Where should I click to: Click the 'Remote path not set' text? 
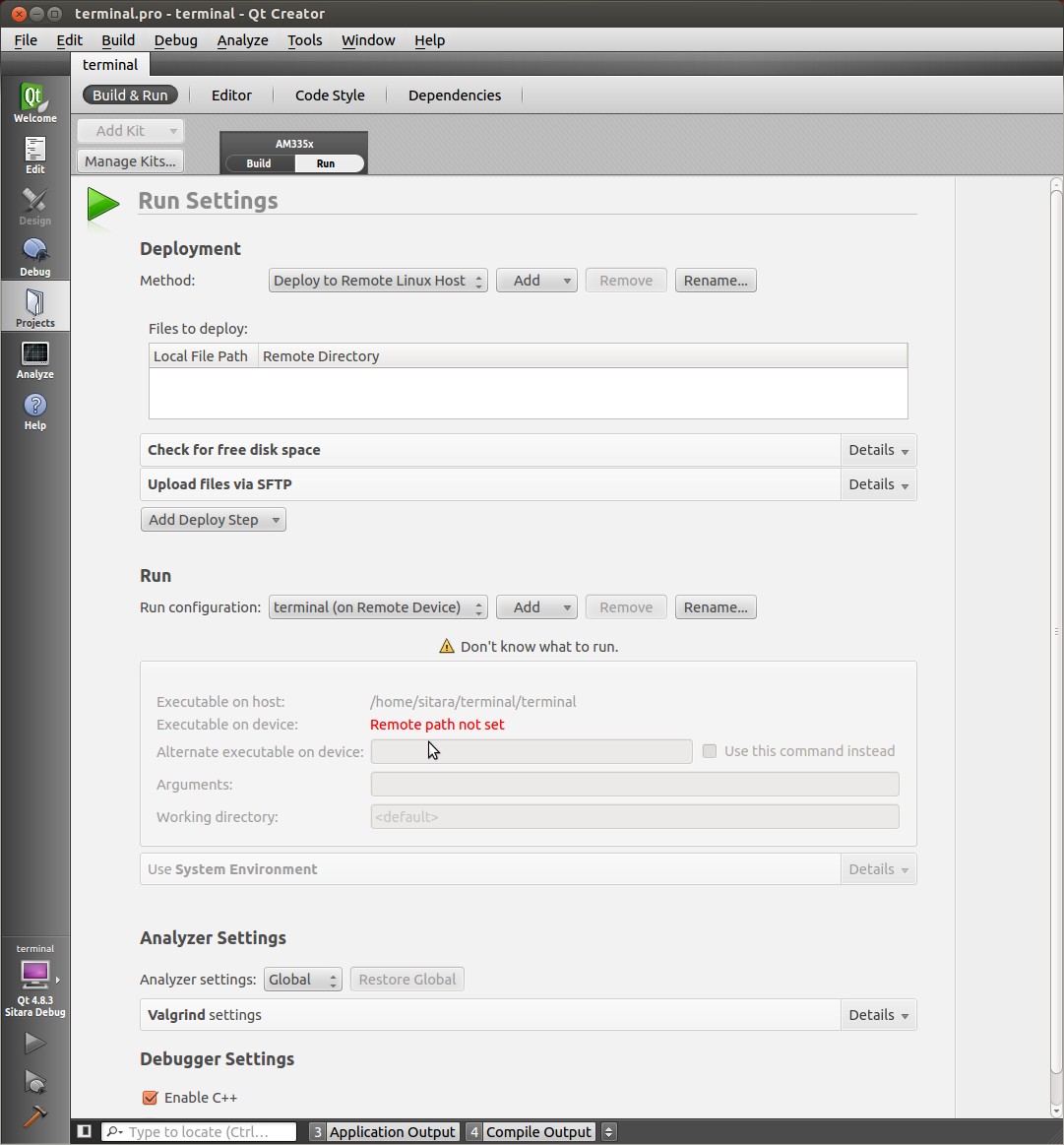[x=437, y=725]
